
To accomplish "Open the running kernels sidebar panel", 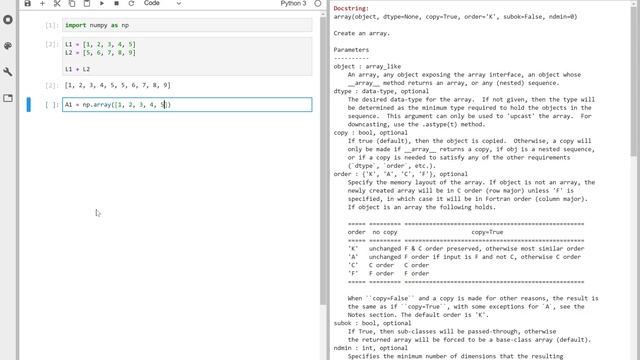I will [8, 20].
